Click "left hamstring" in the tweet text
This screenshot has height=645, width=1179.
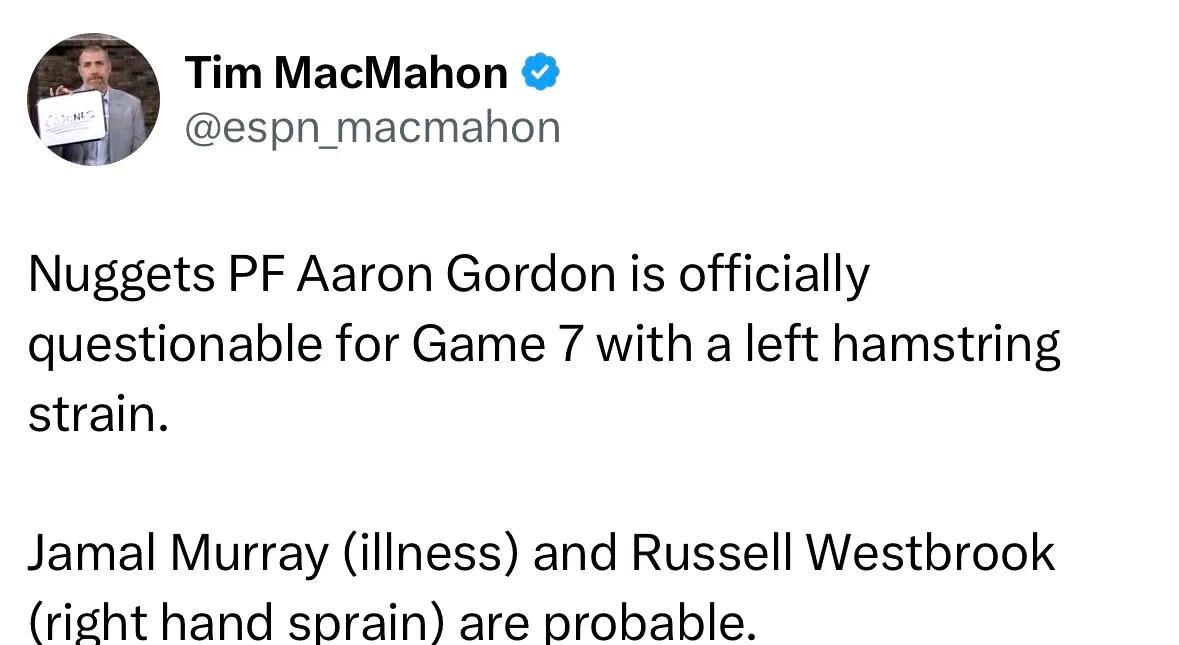click(x=902, y=346)
